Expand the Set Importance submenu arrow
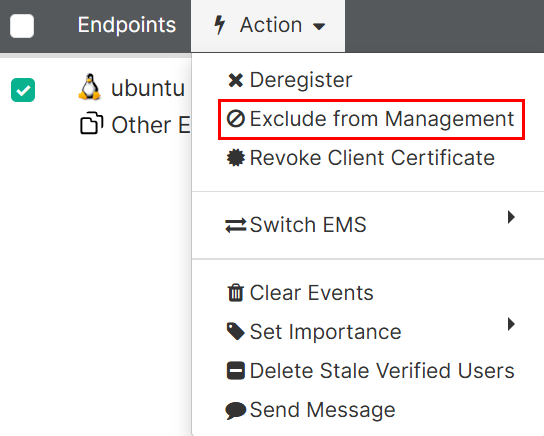Viewport: 544px width, 436px height. click(x=511, y=324)
